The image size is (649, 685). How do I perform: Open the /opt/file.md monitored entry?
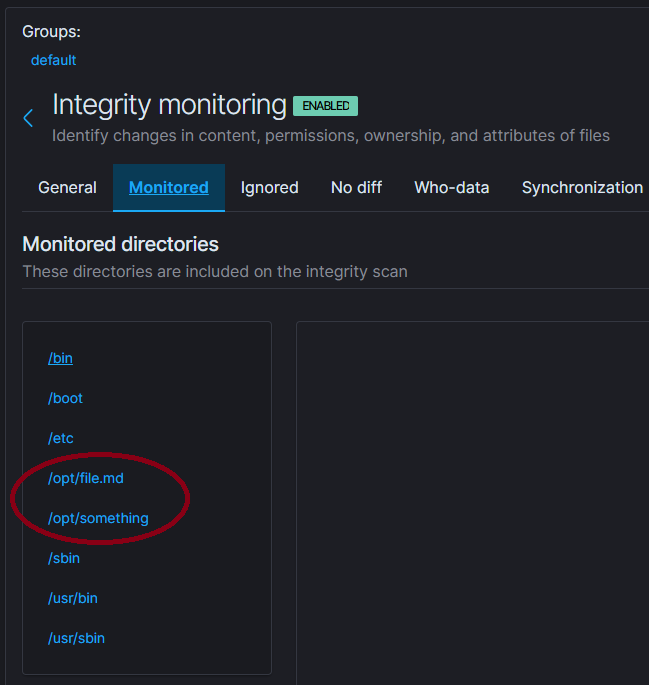pos(86,478)
